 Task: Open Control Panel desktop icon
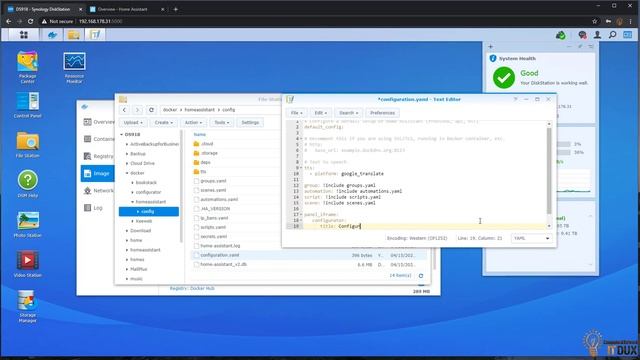(x=27, y=105)
